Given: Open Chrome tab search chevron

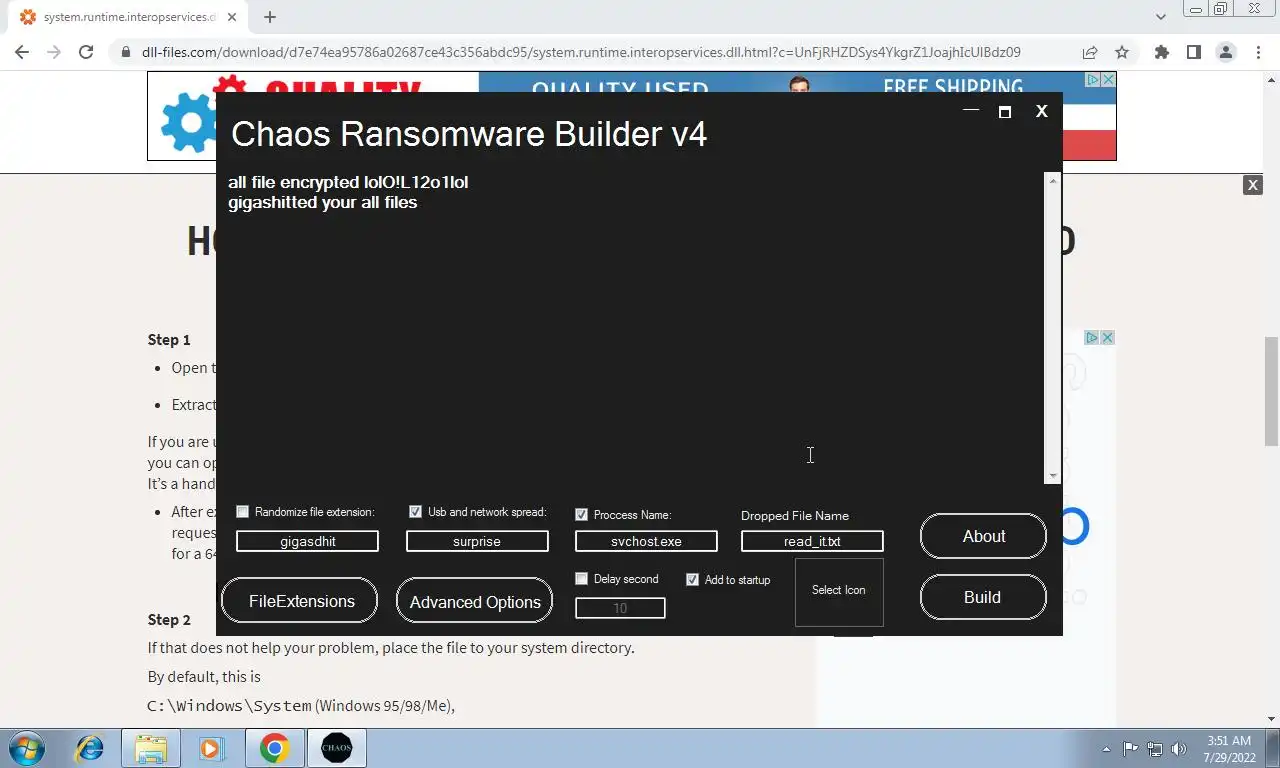Looking at the screenshot, I should pos(1160,17).
